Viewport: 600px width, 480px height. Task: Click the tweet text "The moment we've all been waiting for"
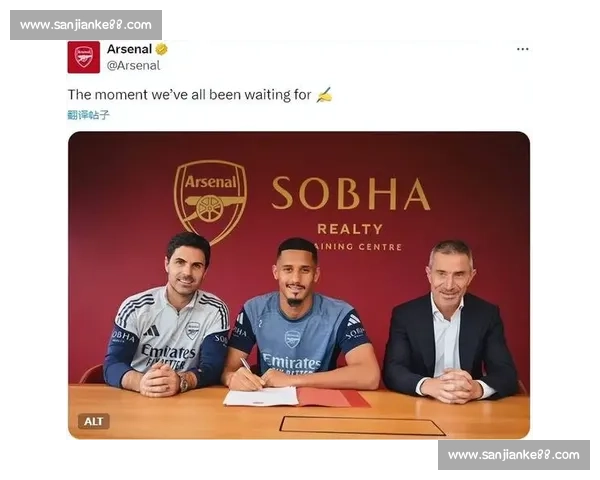pos(189,95)
